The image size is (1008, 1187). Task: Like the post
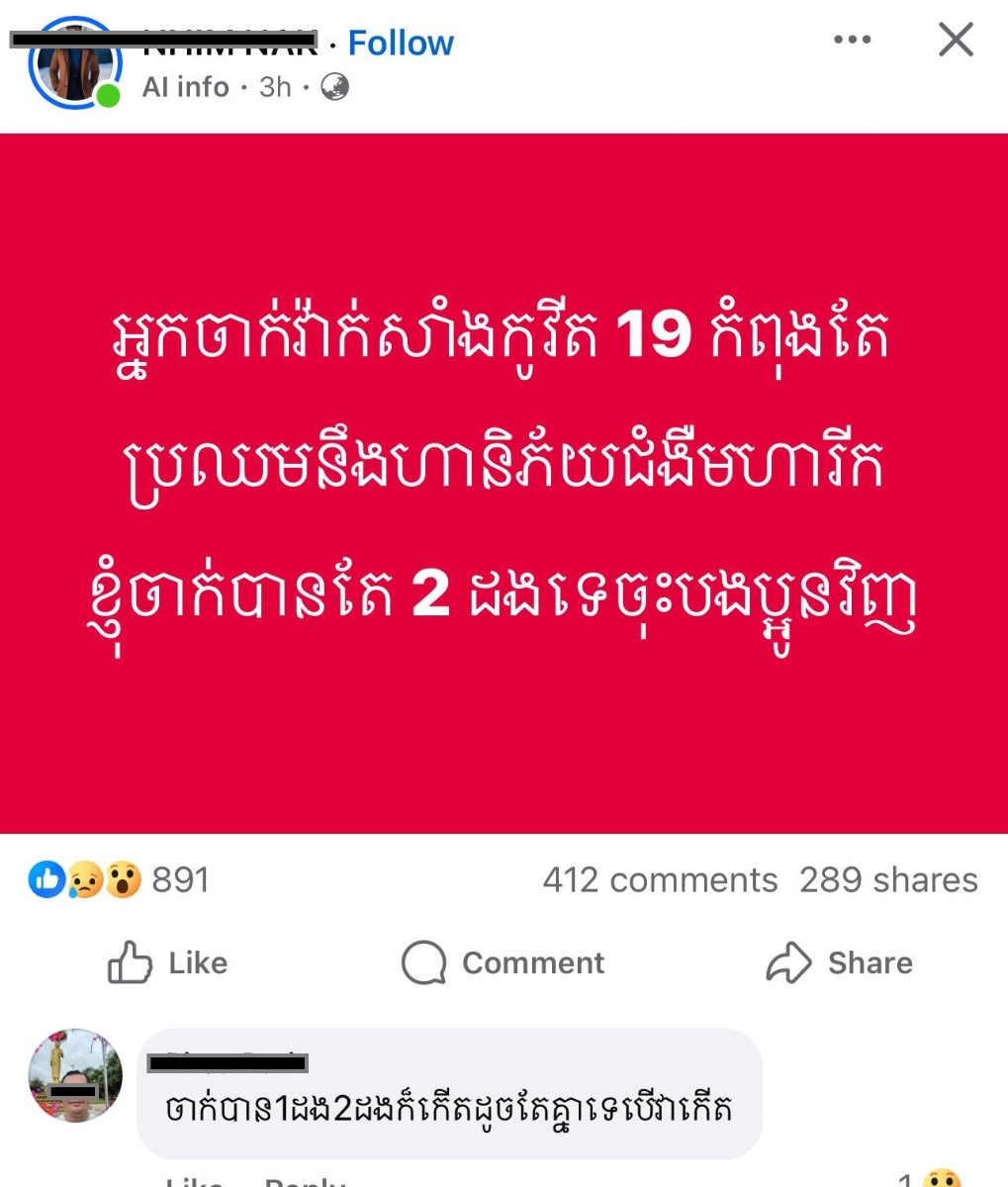tap(167, 962)
